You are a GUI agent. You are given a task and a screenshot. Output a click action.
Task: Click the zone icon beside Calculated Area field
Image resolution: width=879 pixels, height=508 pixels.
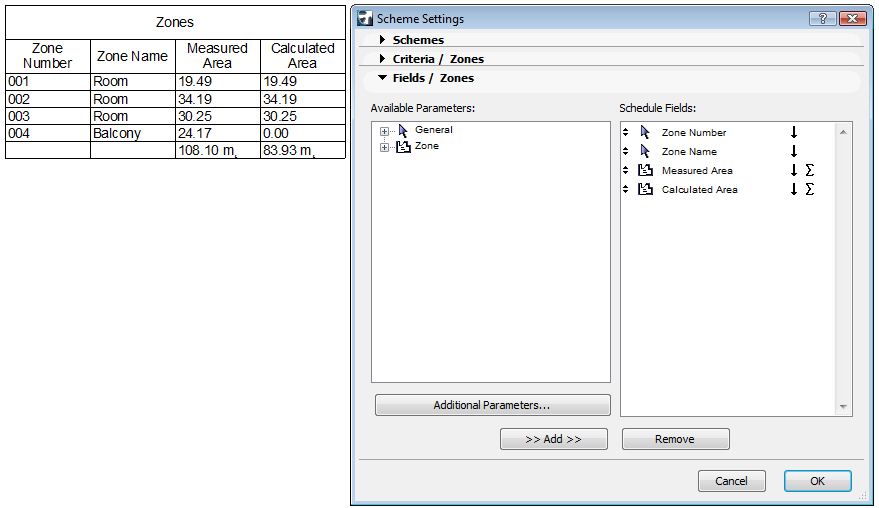646,190
